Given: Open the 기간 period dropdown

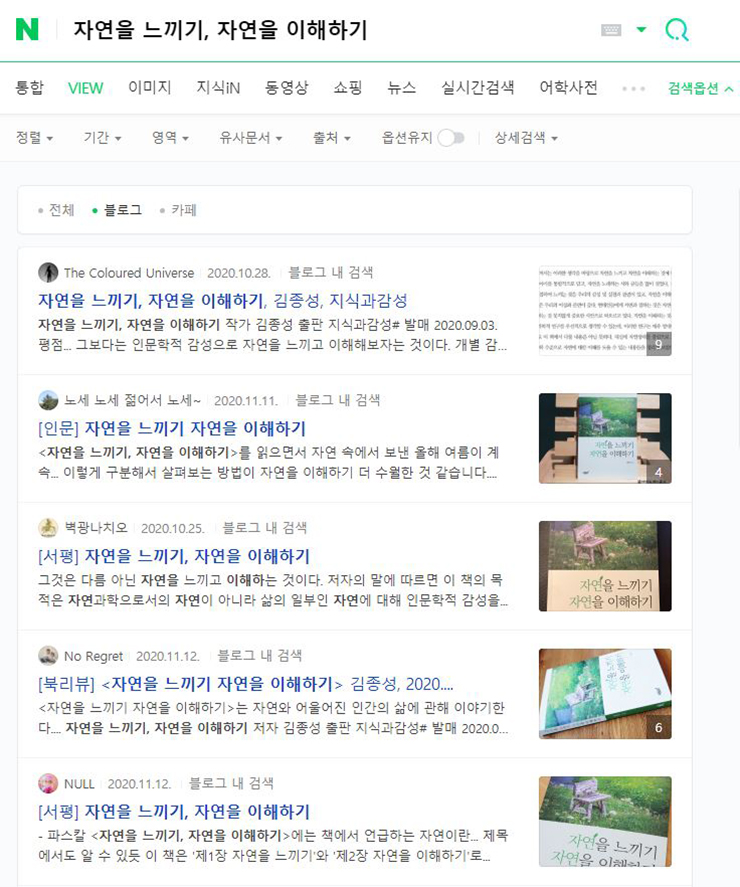Looking at the screenshot, I should click(x=102, y=138).
